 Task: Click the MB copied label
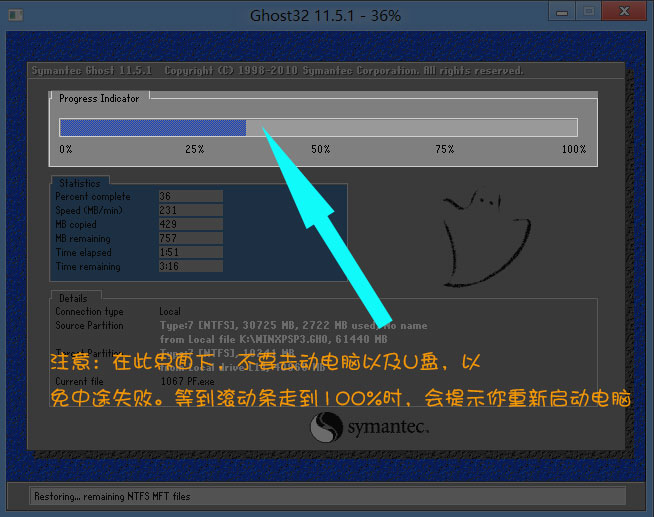(76, 224)
